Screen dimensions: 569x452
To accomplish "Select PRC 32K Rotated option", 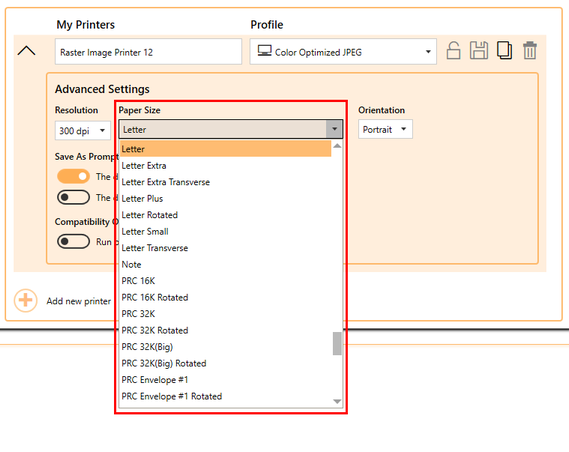I will (x=225, y=330).
